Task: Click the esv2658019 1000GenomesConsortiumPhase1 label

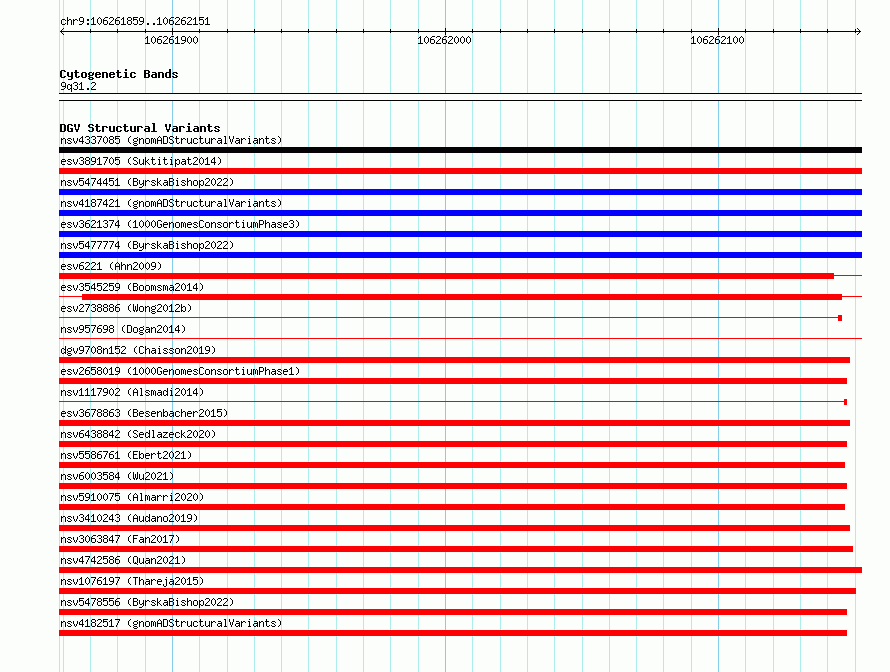Action: click(x=180, y=371)
